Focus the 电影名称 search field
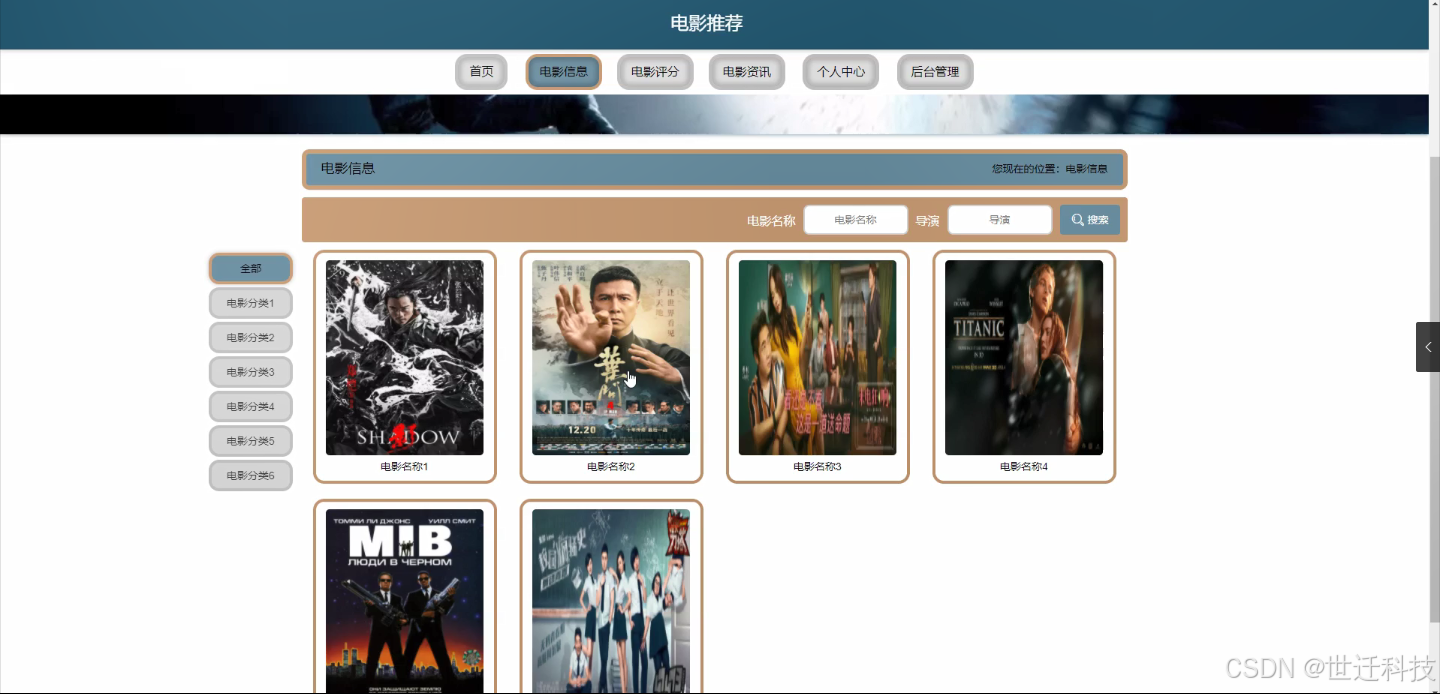Image resolution: width=1440 pixels, height=694 pixels. pyautogui.click(x=856, y=220)
